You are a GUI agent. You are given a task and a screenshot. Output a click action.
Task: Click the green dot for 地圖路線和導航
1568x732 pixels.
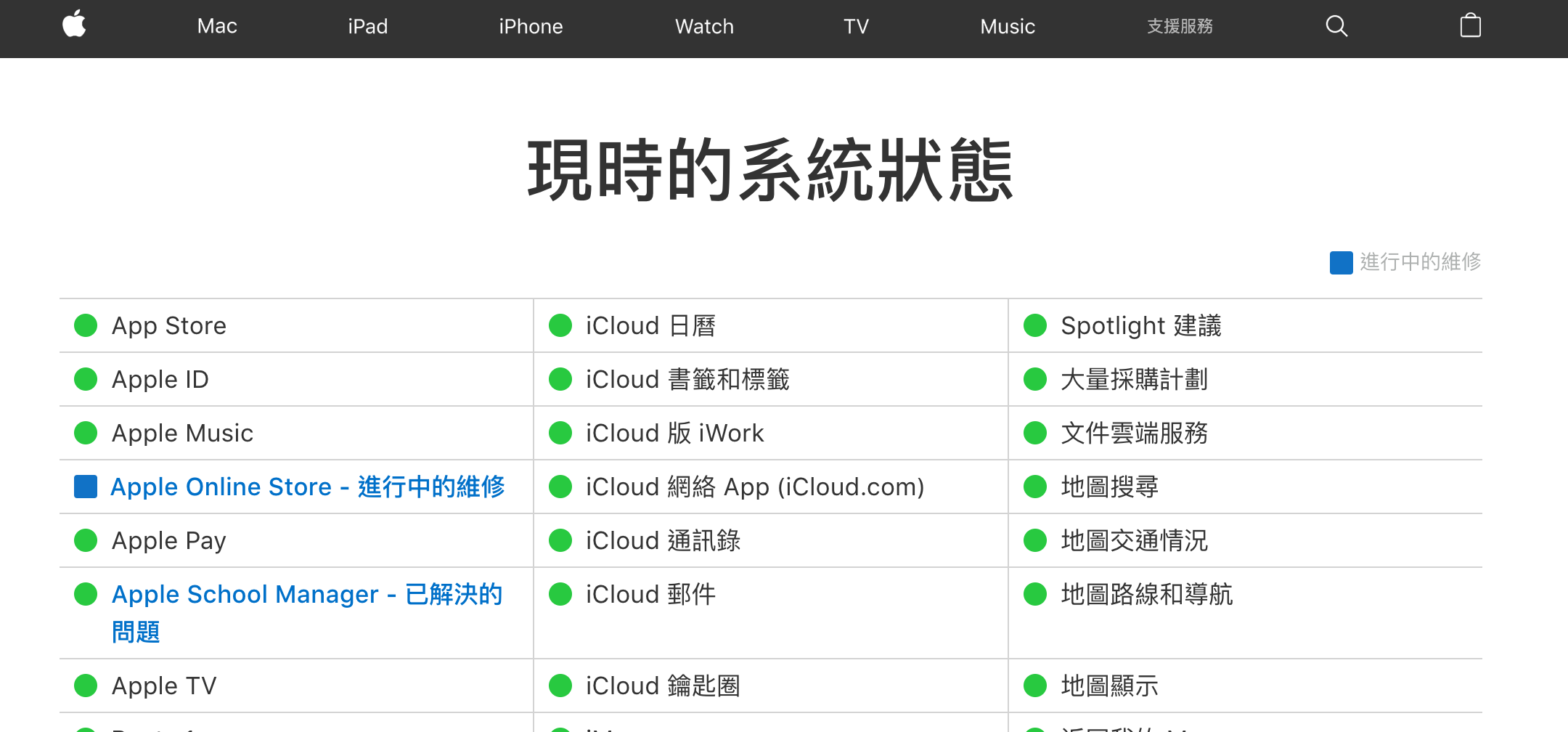[x=1035, y=594]
